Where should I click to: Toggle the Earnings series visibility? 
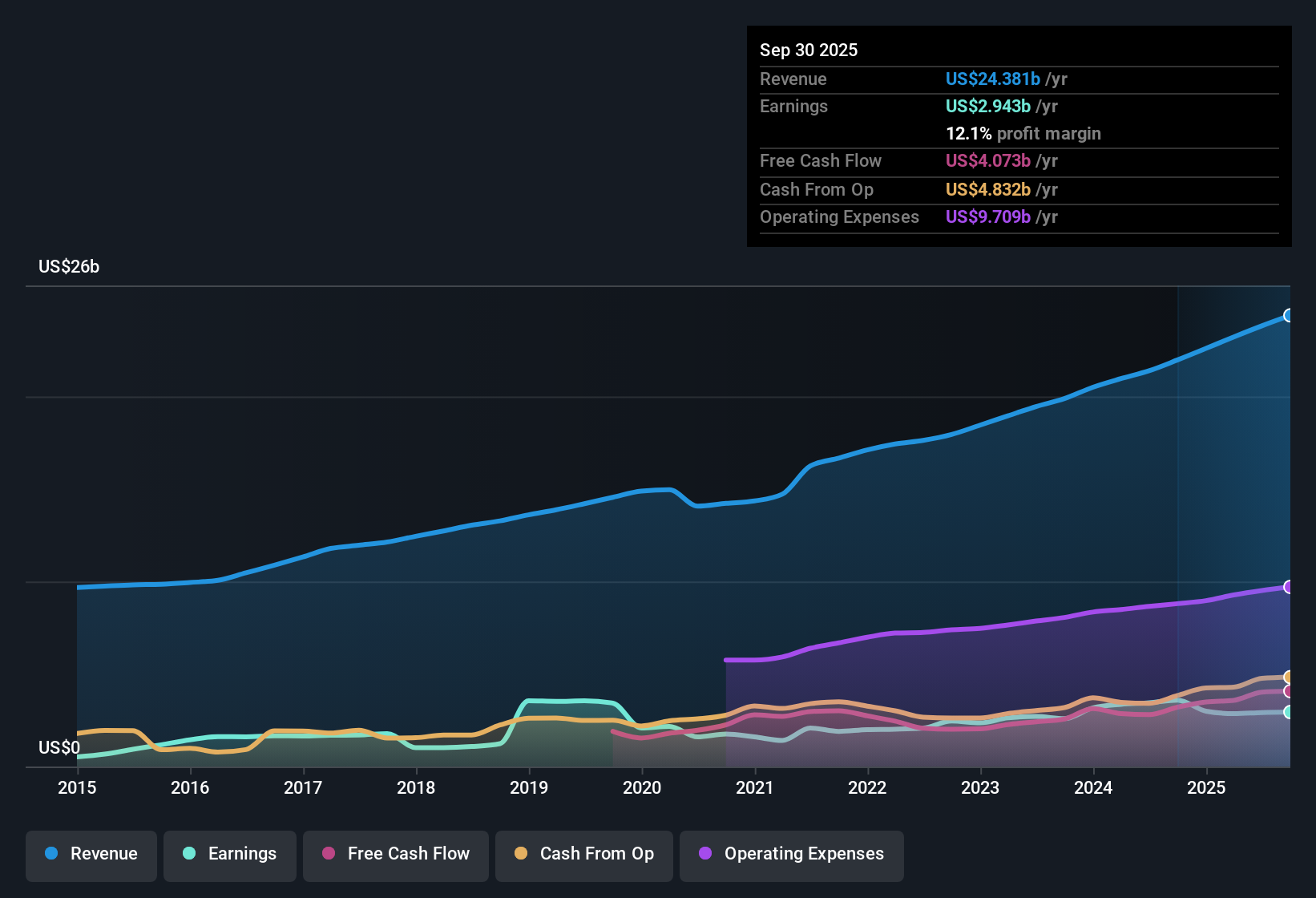pos(230,854)
